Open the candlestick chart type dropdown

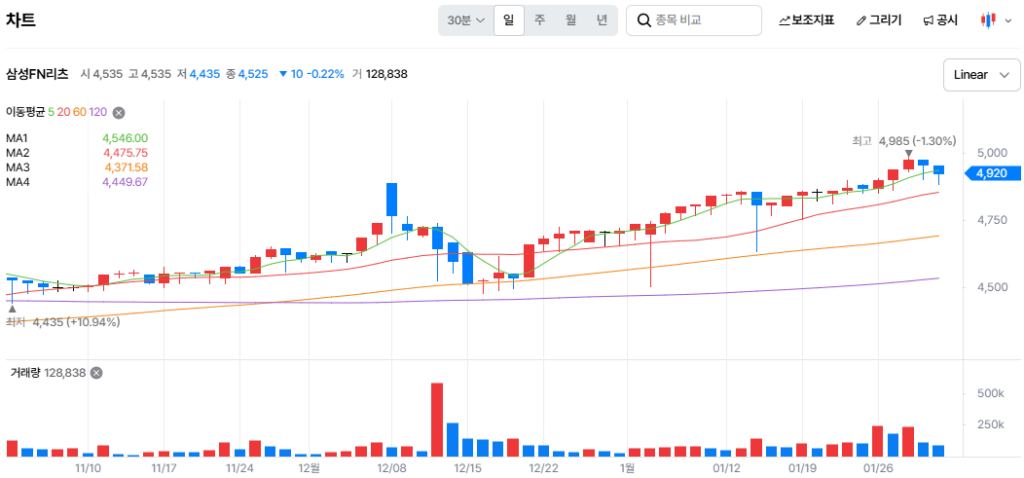[996, 20]
